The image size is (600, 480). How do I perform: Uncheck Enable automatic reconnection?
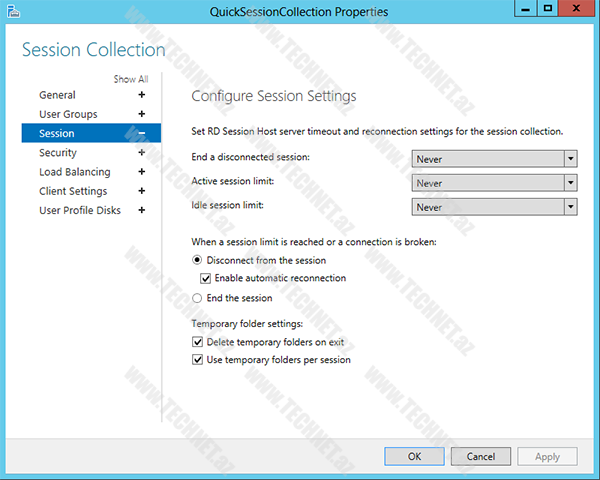tap(207, 278)
